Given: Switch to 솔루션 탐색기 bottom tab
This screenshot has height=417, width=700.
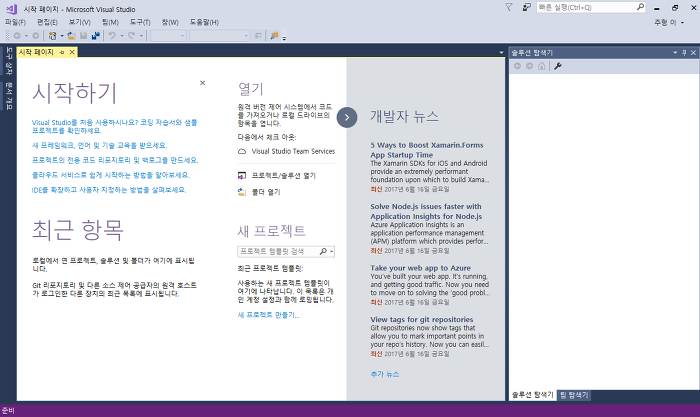Looking at the screenshot, I should 533,395.
